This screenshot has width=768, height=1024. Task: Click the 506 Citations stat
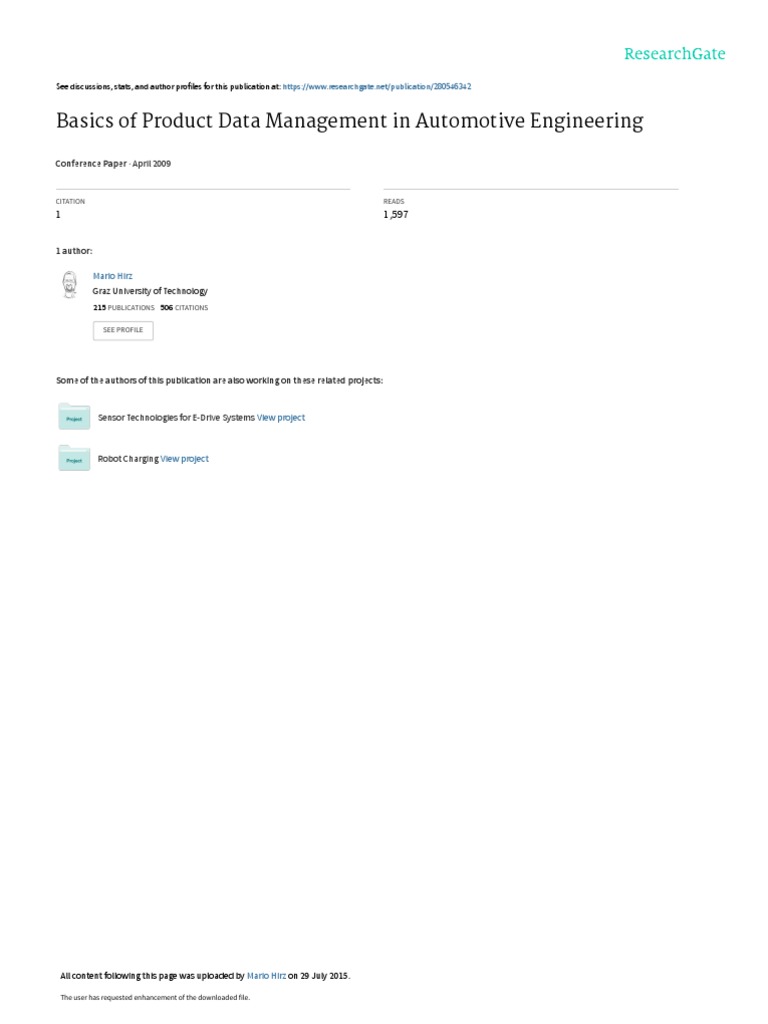click(x=184, y=308)
